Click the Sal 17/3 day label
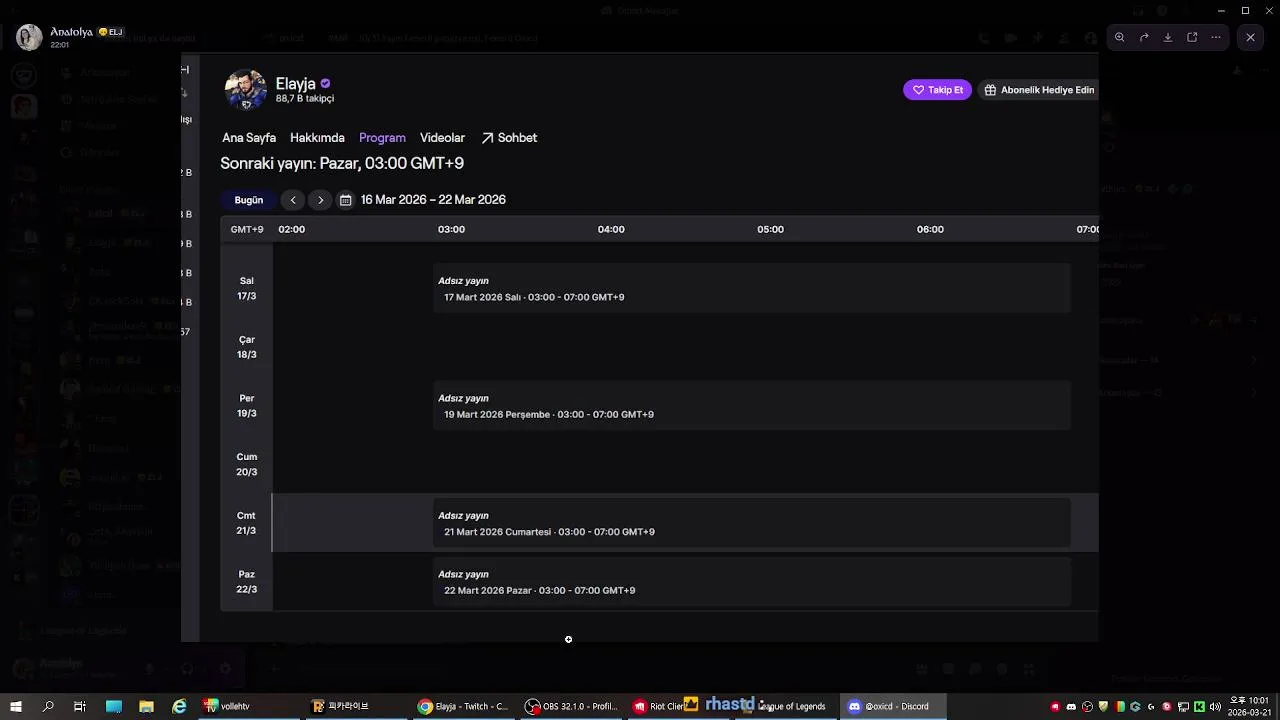The height and width of the screenshot is (720, 1280). click(246, 289)
